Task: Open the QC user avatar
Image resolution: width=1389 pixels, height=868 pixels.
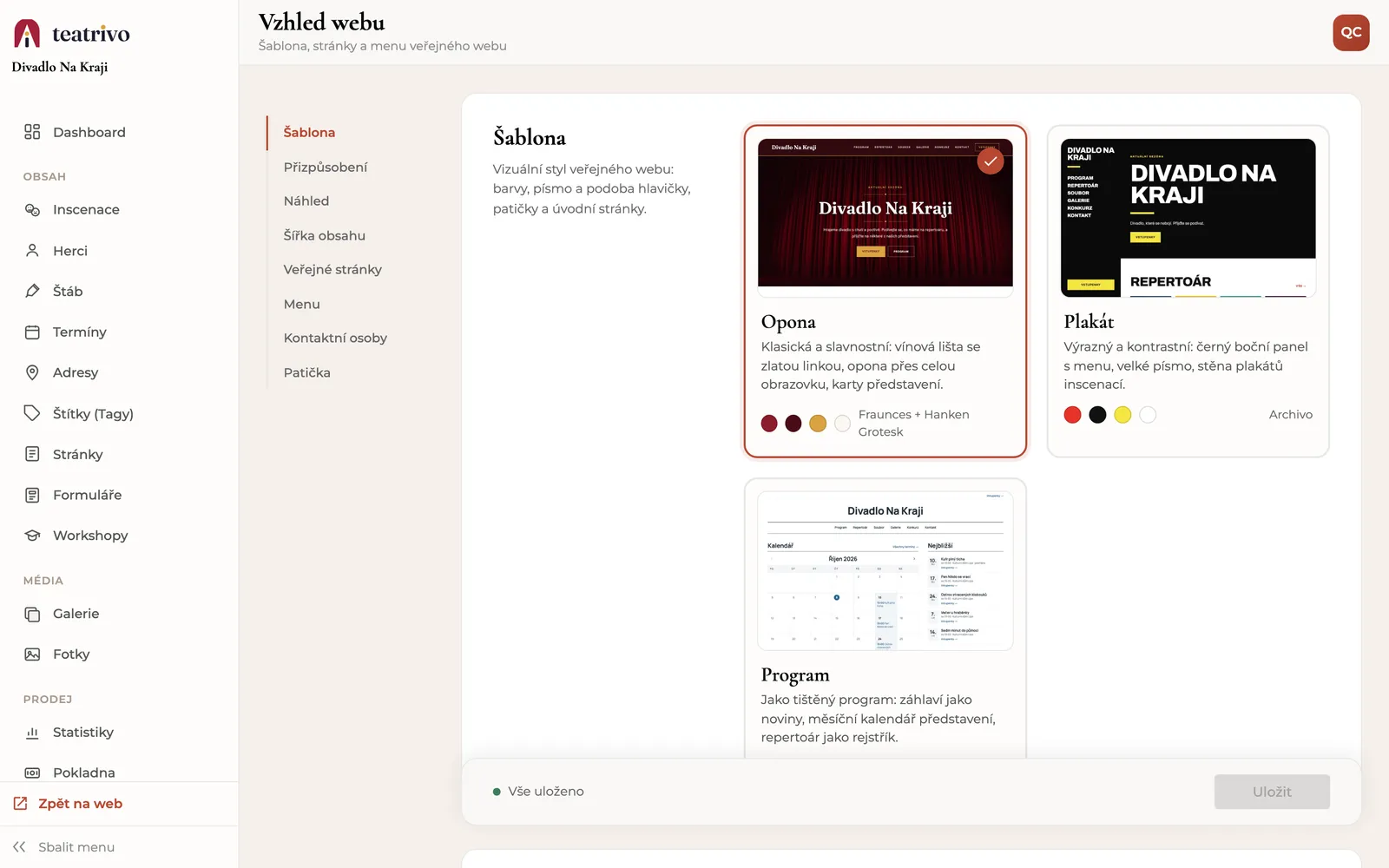Action: pyautogui.click(x=1351, y=33)
